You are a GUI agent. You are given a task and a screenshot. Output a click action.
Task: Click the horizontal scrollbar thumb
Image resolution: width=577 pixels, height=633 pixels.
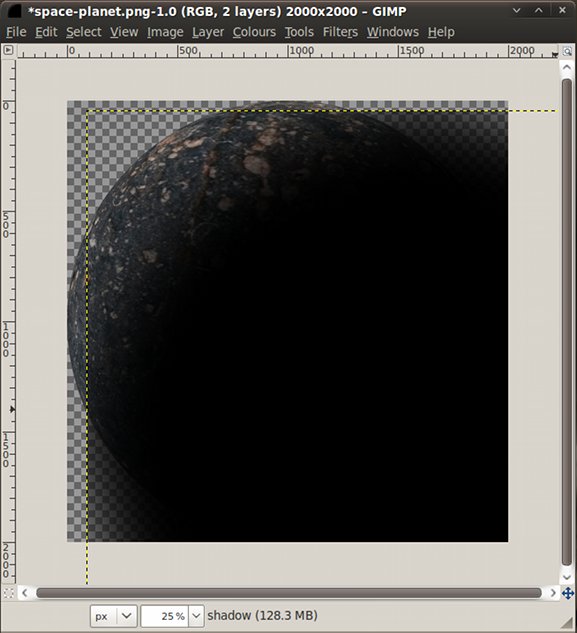click(289, 593)
